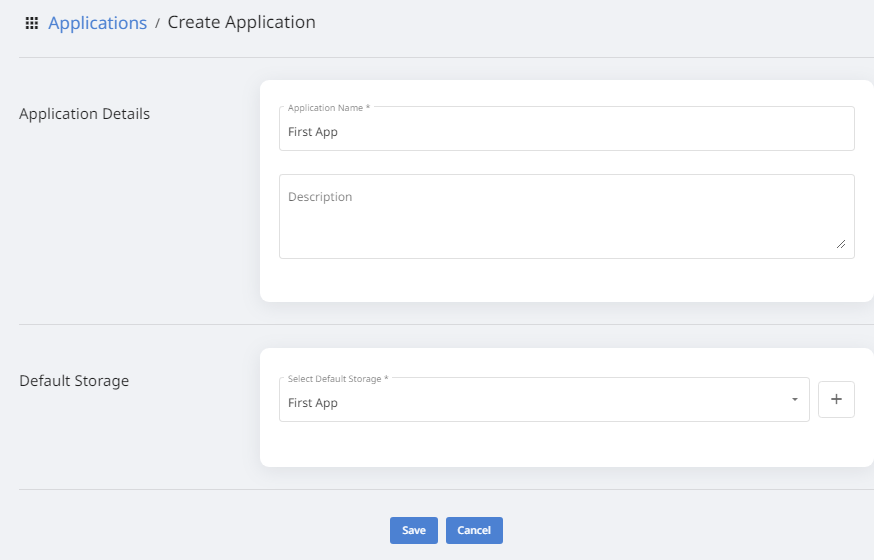Open the apps grid icon
The image size is (874, 560).
[32, 23]
